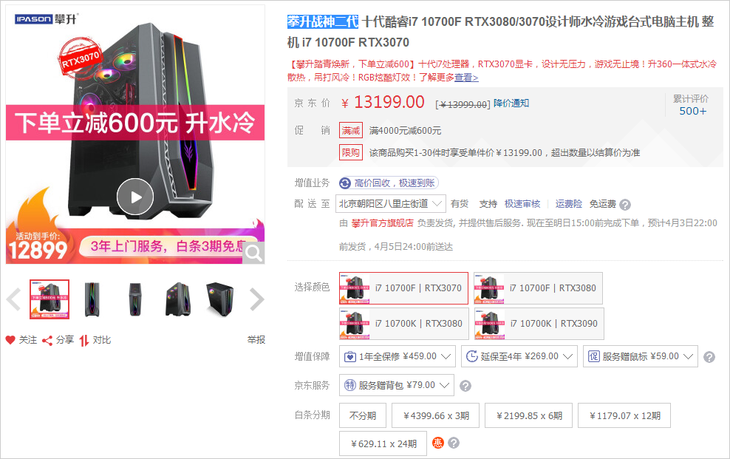
Task: Select the second product thumbnail image
Action: pos(92,299)
